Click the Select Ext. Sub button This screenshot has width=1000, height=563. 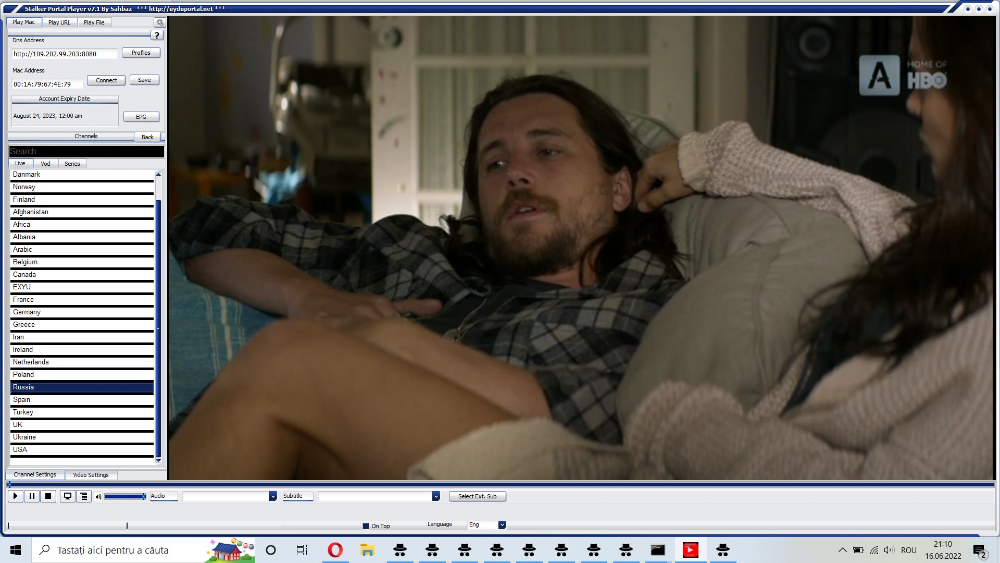click(x=478, y=496)
